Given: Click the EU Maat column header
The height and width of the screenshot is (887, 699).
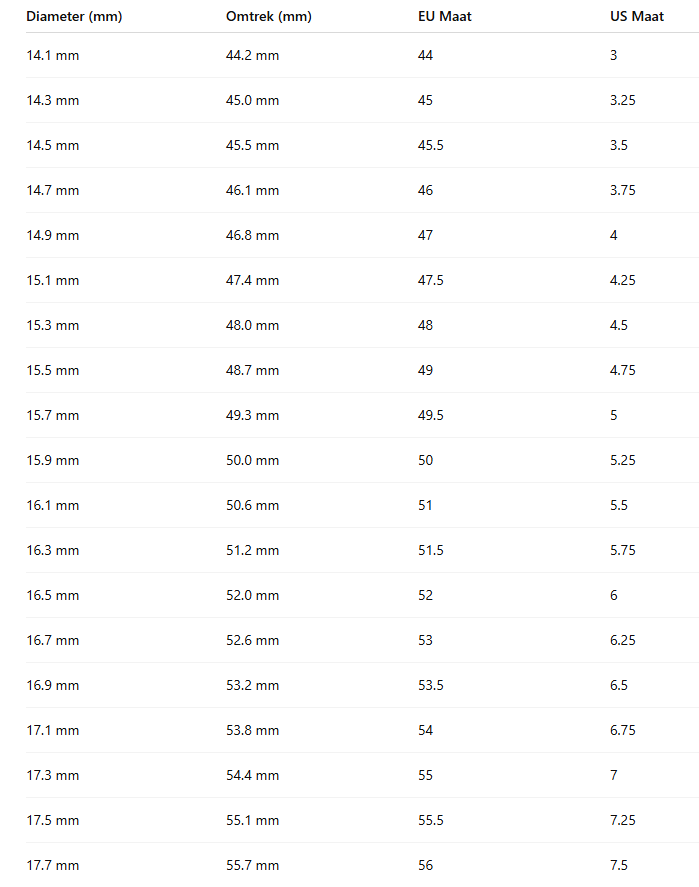Looking at the screenshot, I should (x=444, y=16).
